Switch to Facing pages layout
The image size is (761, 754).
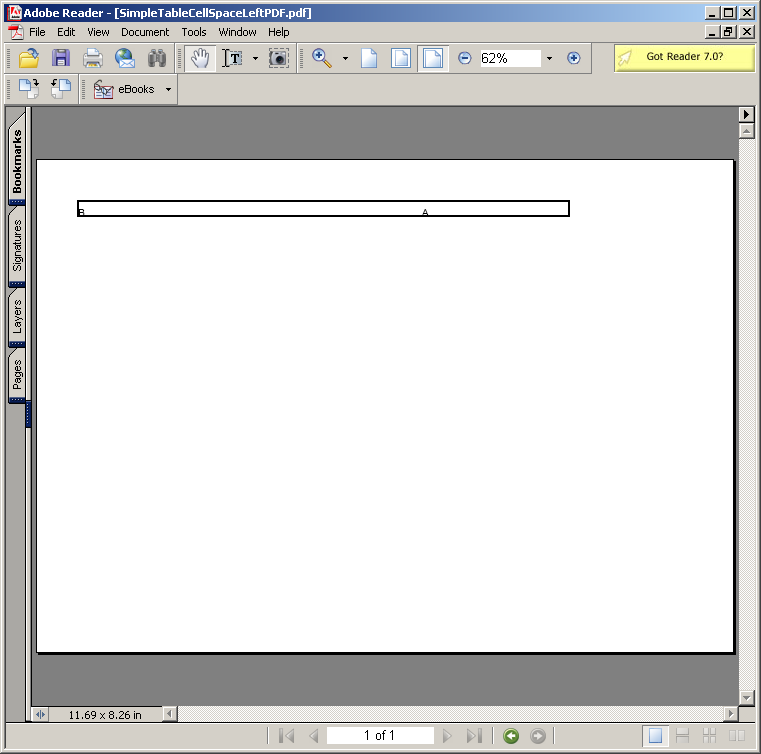[737, 736]
